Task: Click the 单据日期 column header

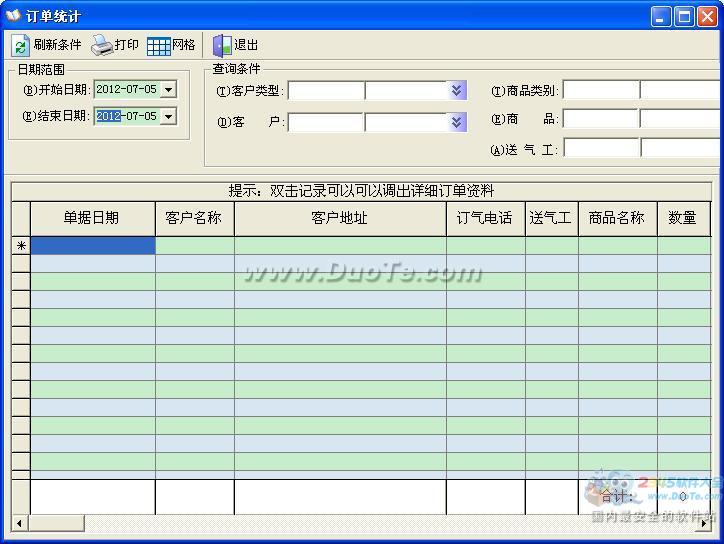Action: pos(92,218)
